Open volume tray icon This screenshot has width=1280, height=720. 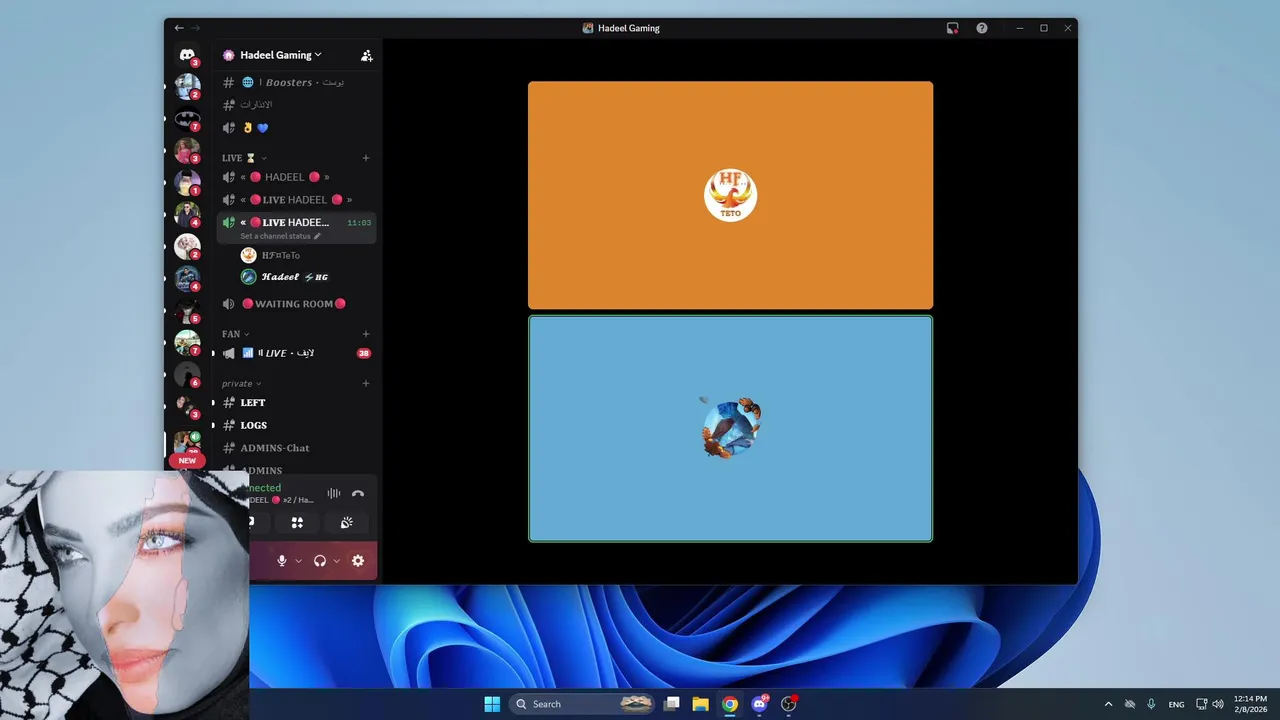point(1218,704)
